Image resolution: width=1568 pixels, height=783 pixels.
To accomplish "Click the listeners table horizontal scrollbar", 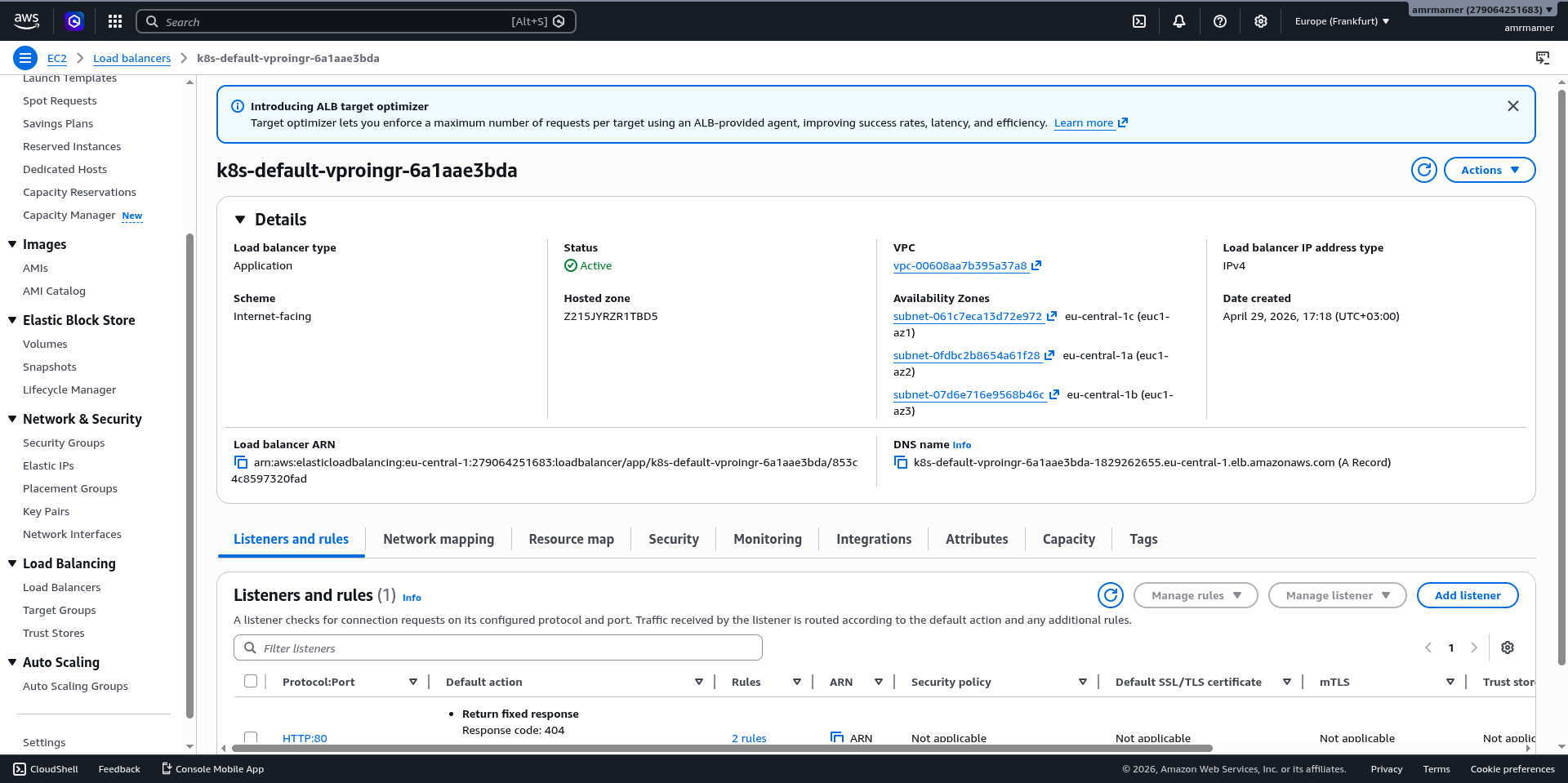I will tap(722, 748).
